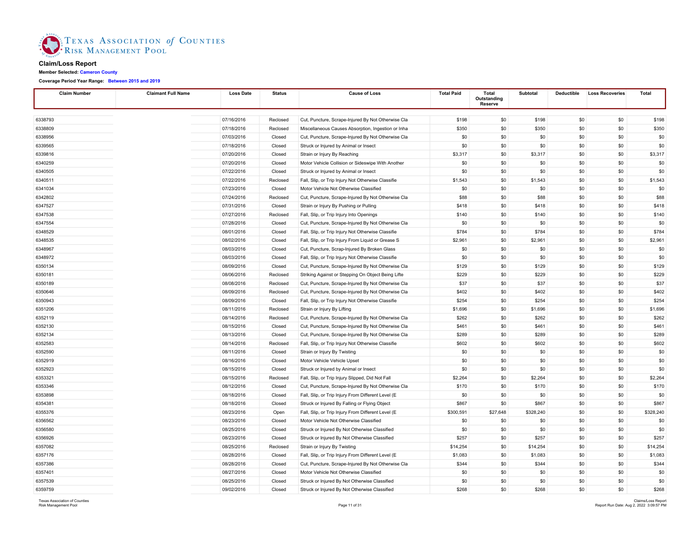Click the Open status cell
Viewport: 700px width, 540px height.
[x=279, y=412]
